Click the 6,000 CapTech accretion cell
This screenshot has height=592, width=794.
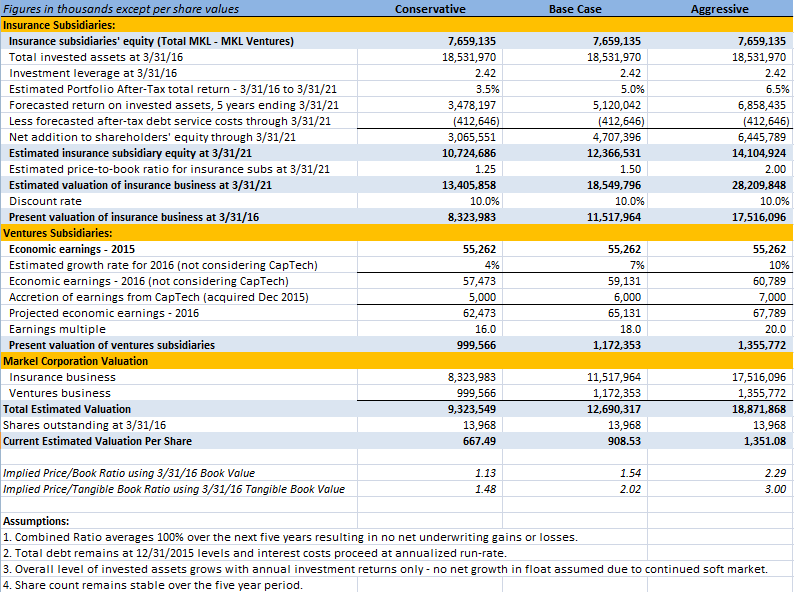point(627,297)
